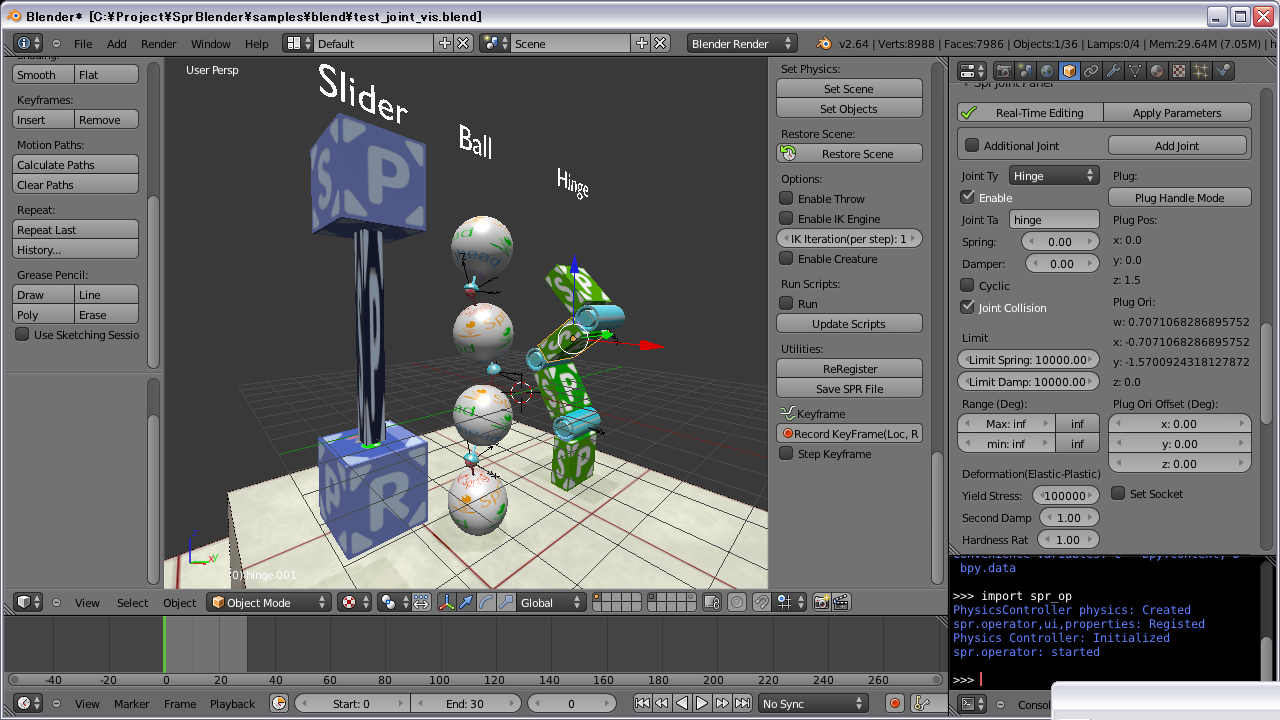The width and height of the screenshot is (1280, 720).
Task: Open the Object Mode selector dropdown
Action: [269, 602]
